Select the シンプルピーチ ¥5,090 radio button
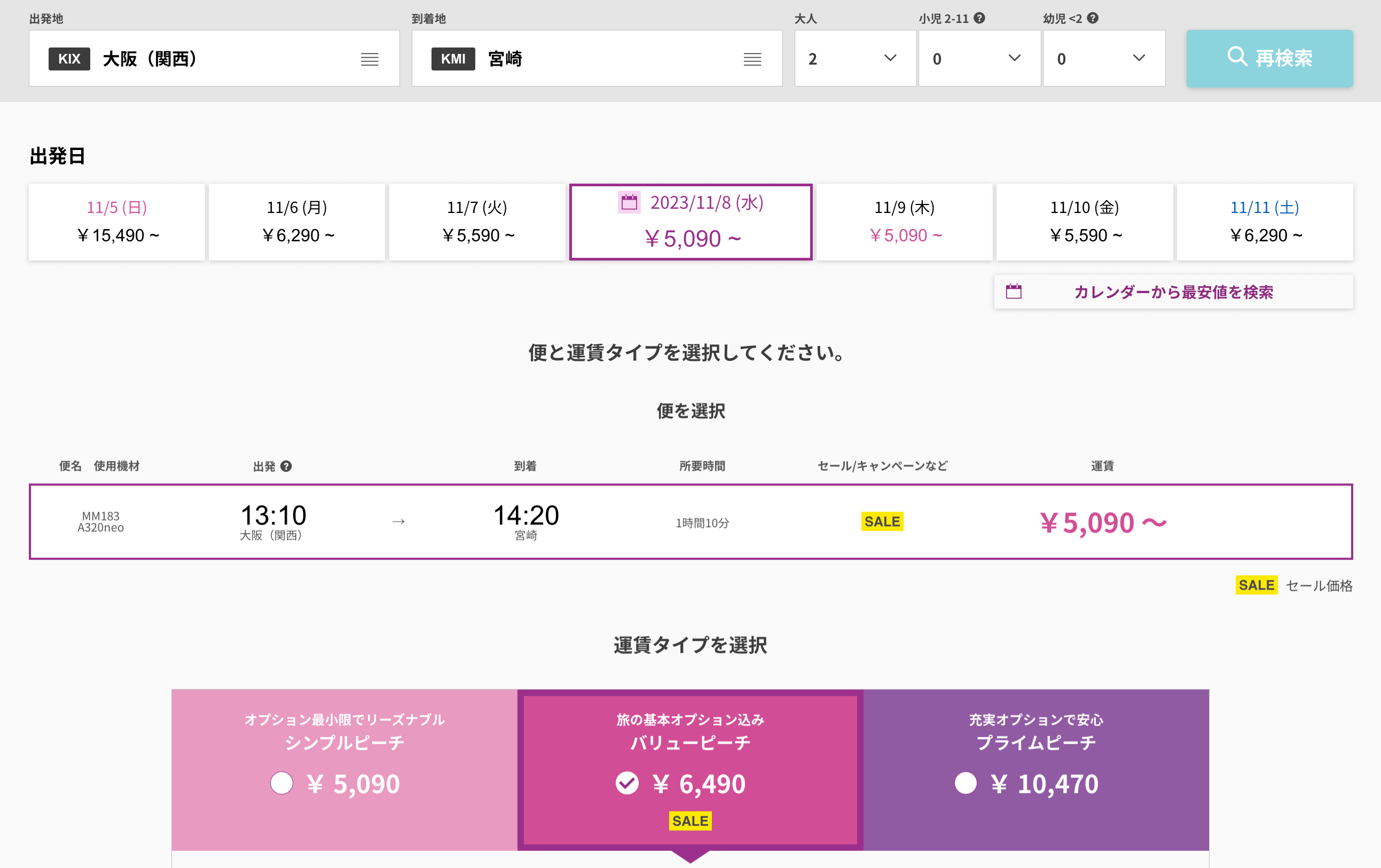 281,783
